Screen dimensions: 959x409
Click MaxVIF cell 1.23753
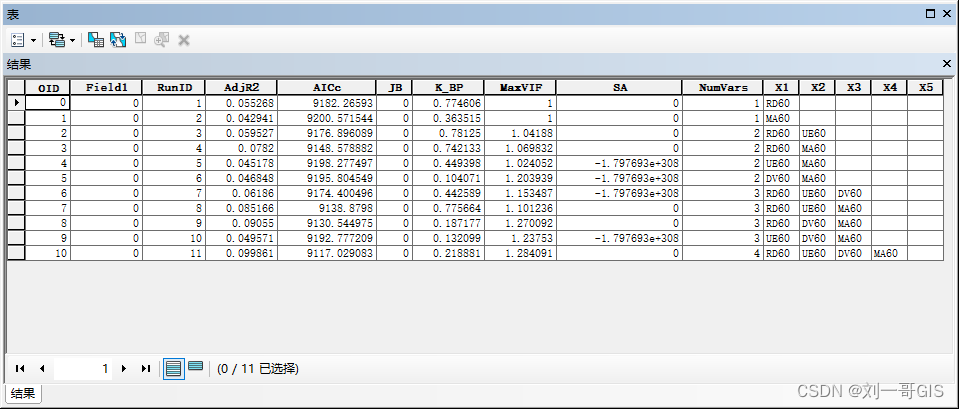coord(520,238)
